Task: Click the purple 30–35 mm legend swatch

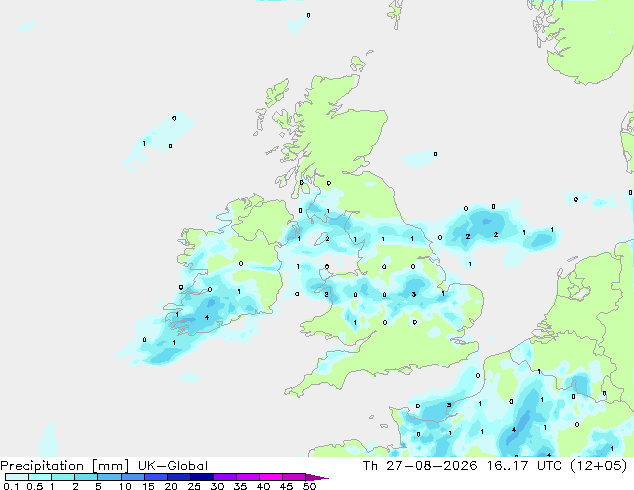Action: (x=225, y=477)
